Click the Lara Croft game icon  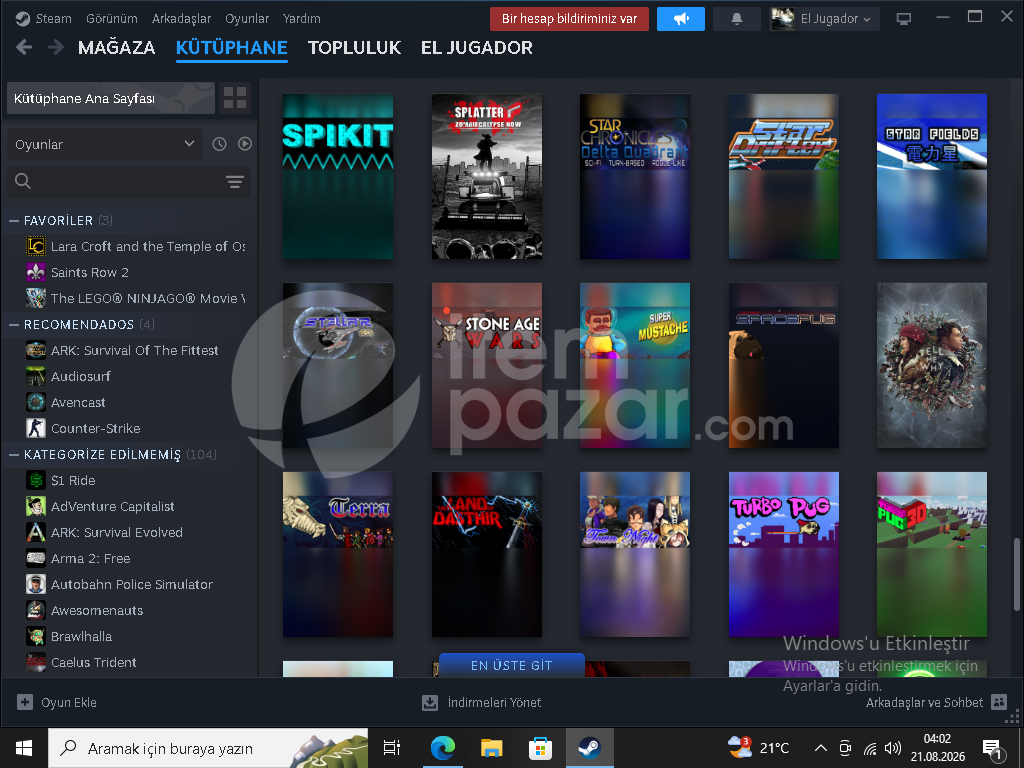(36, 246)
